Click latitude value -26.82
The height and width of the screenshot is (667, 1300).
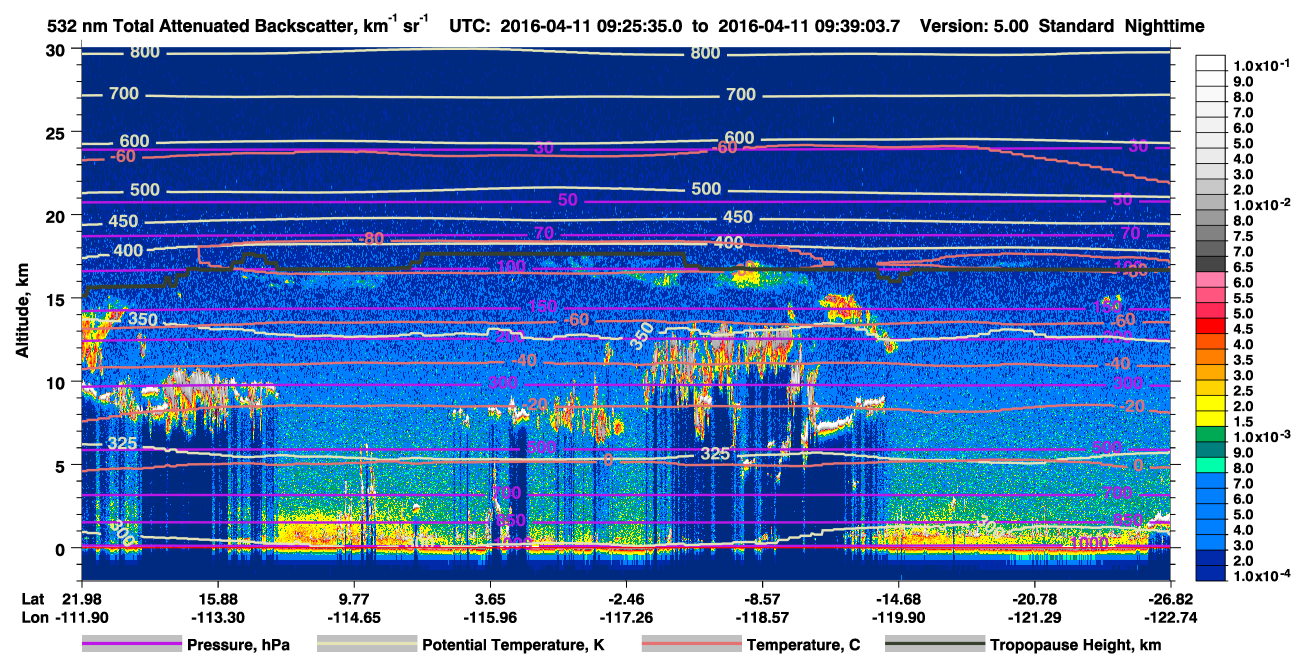click(x=1171, y=598)
